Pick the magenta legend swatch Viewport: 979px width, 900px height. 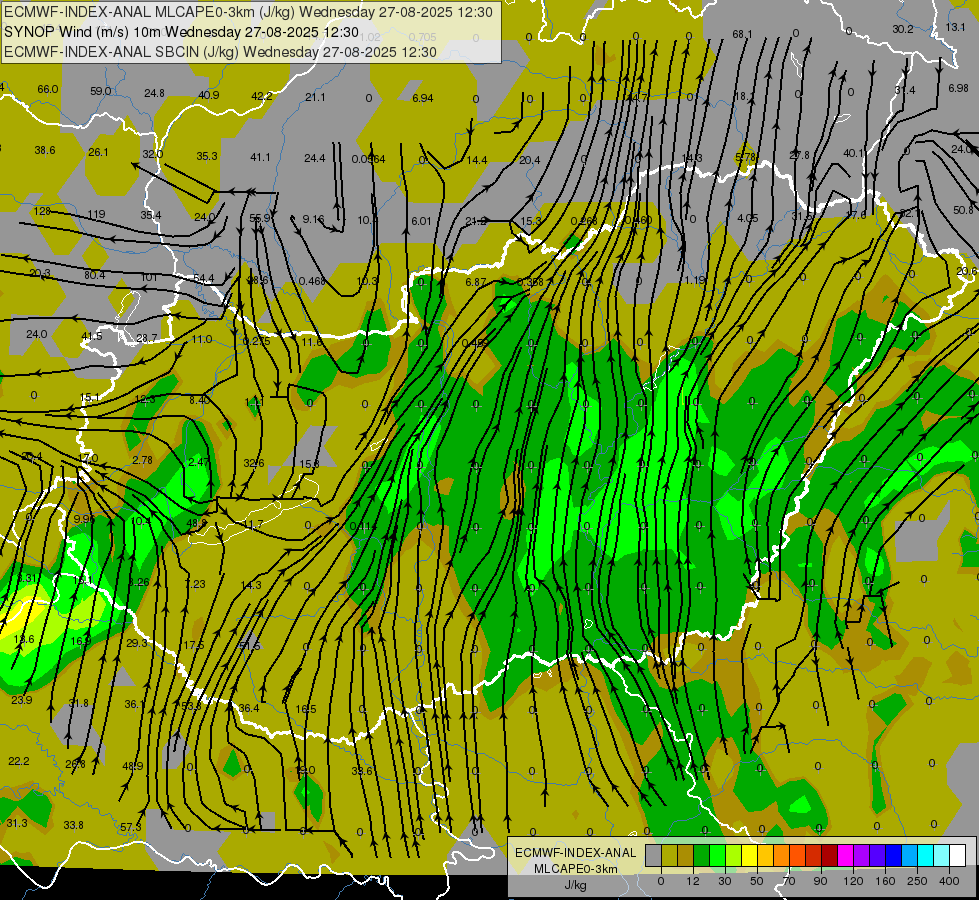[846, 855]
